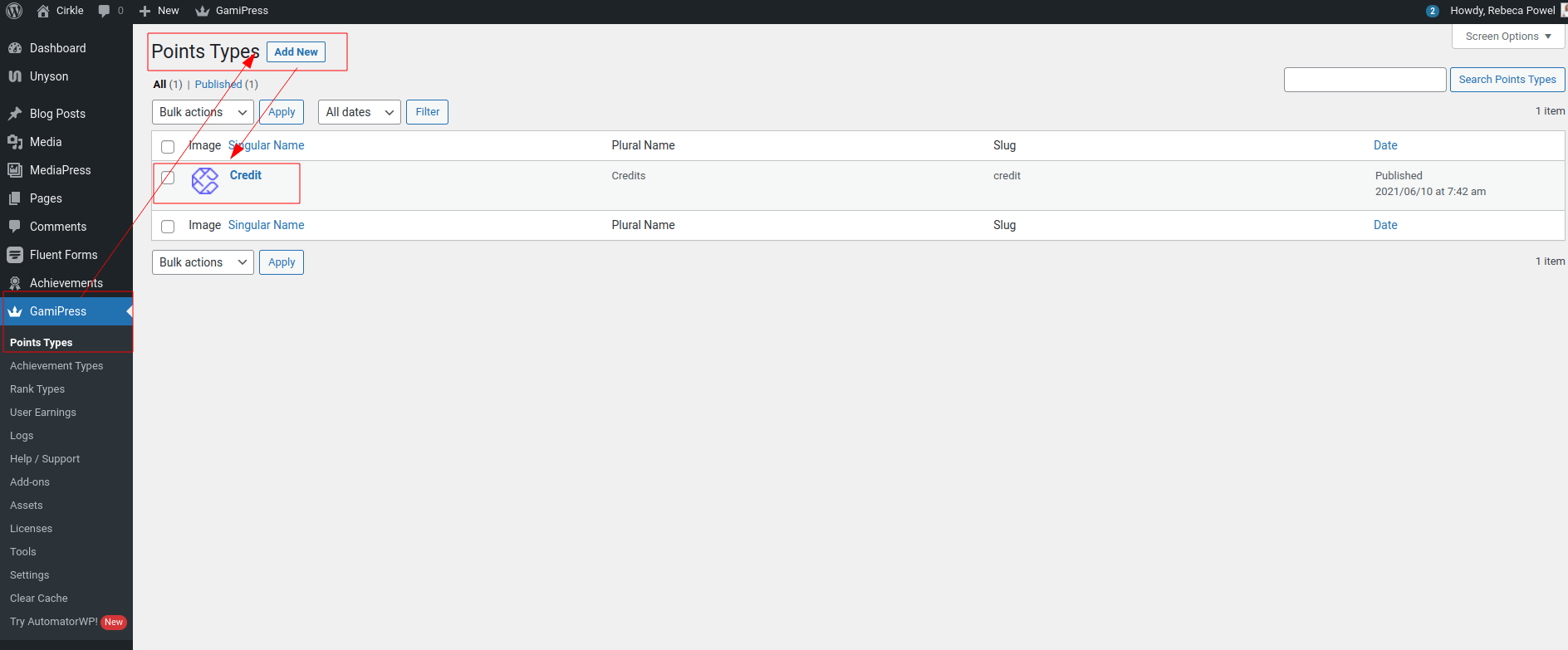Viewport: 1568px width, 650px height.
Task: Open the Cirkle site home icon
Action: 43,11
